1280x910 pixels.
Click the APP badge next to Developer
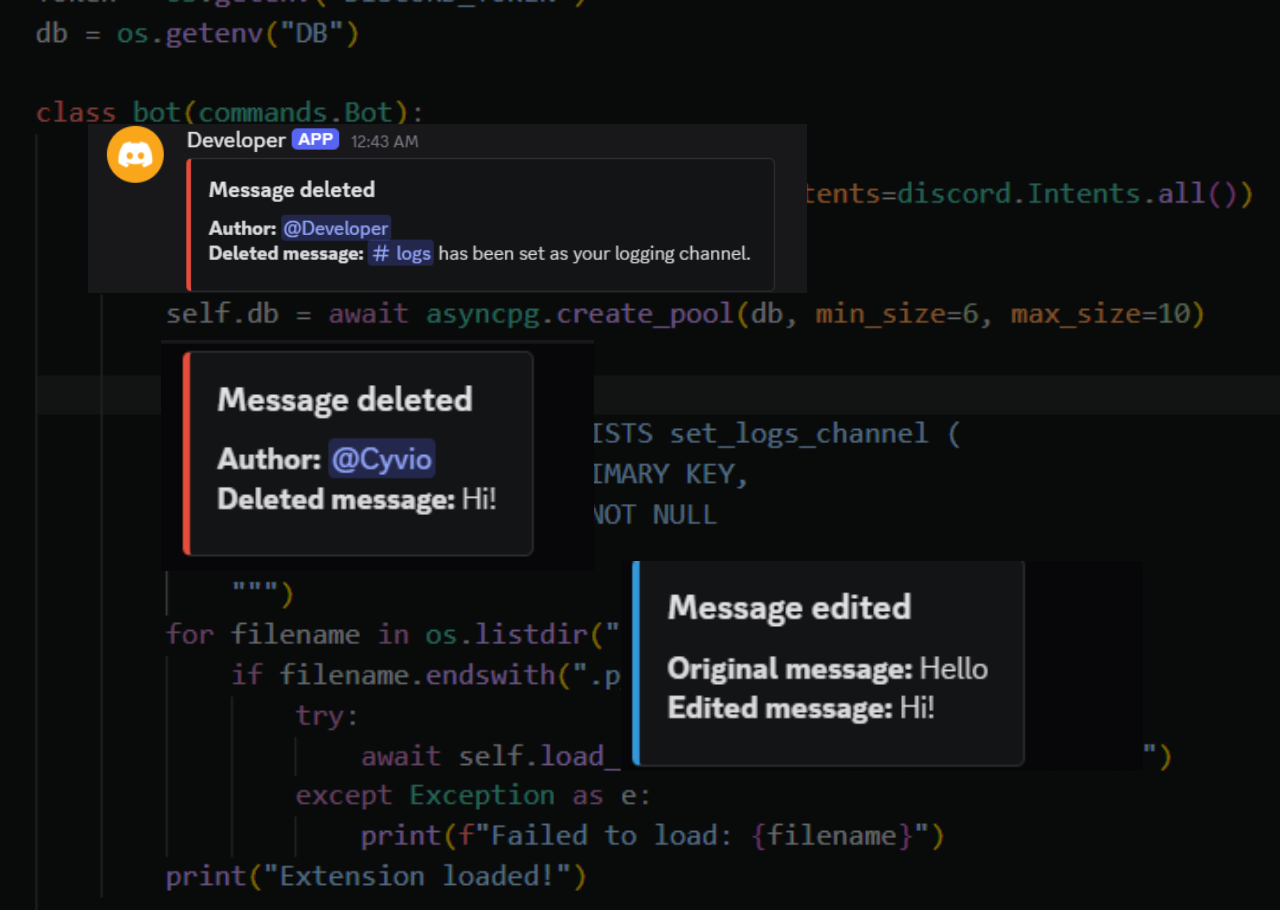tap(316, 140)
